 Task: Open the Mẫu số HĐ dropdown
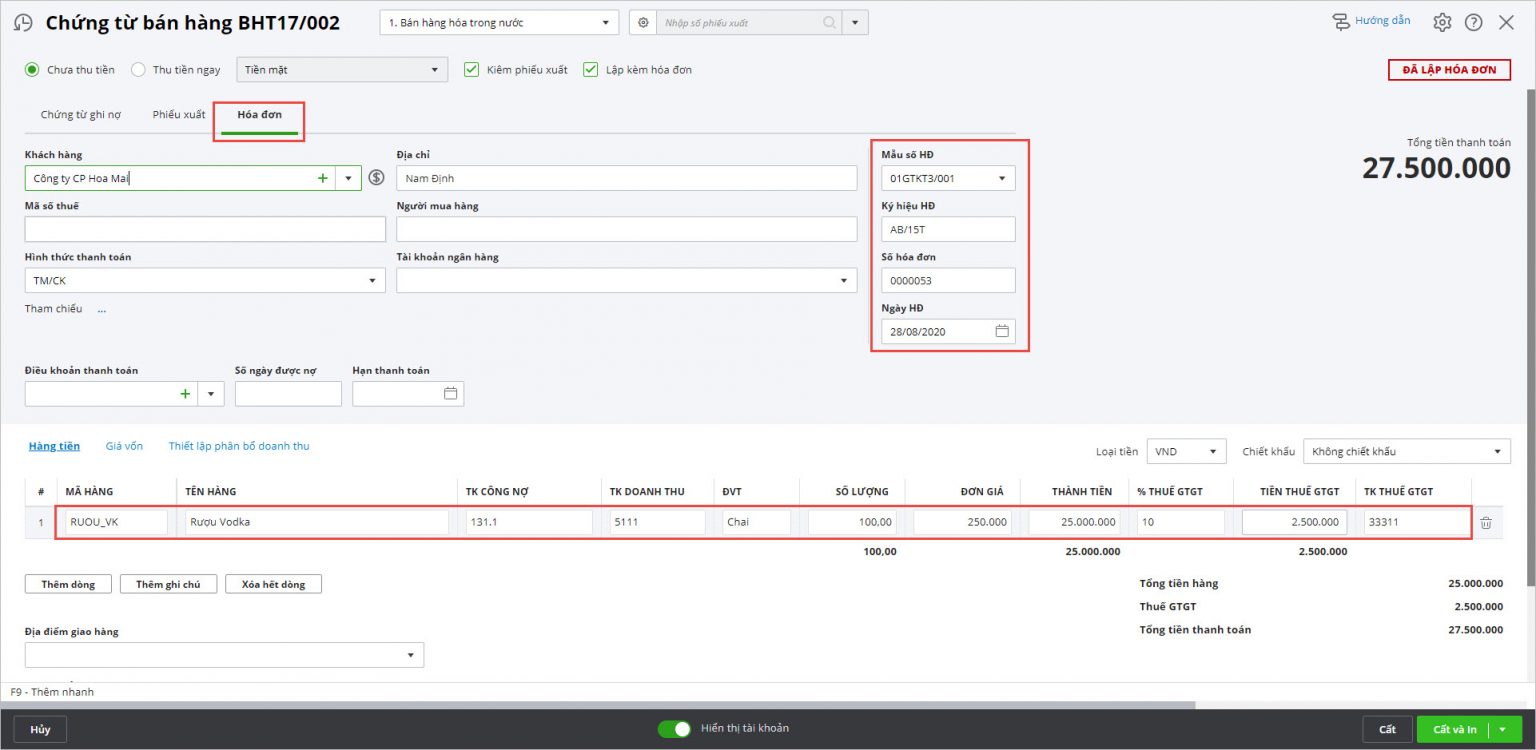[x=948, y=178]
